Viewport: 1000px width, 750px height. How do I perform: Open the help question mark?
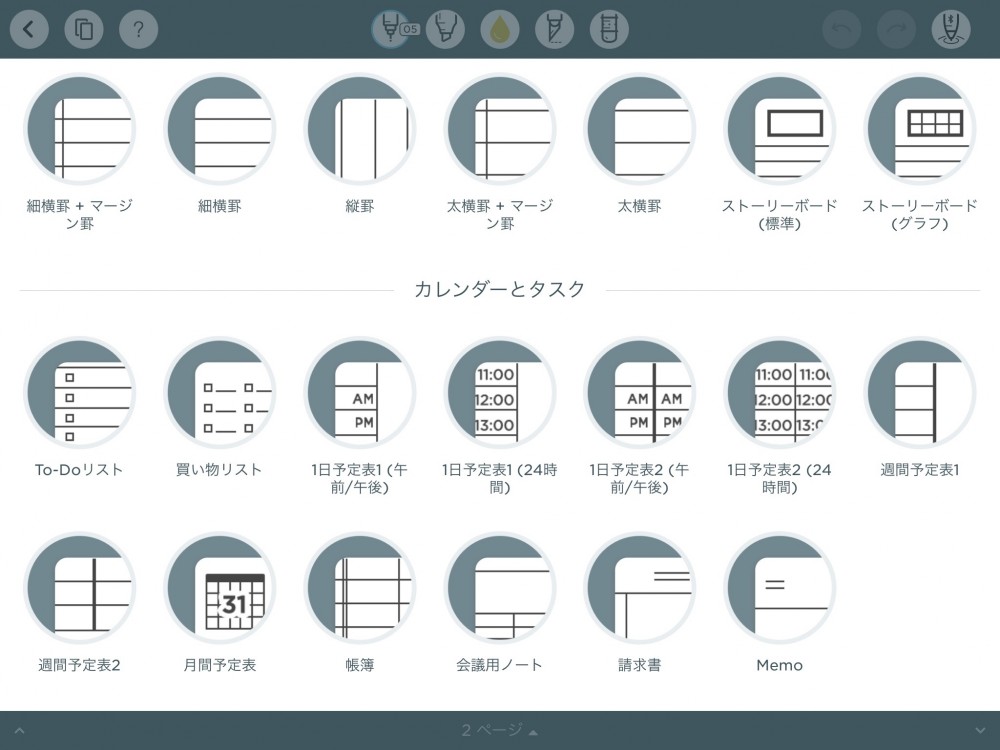tap(138, 29)
